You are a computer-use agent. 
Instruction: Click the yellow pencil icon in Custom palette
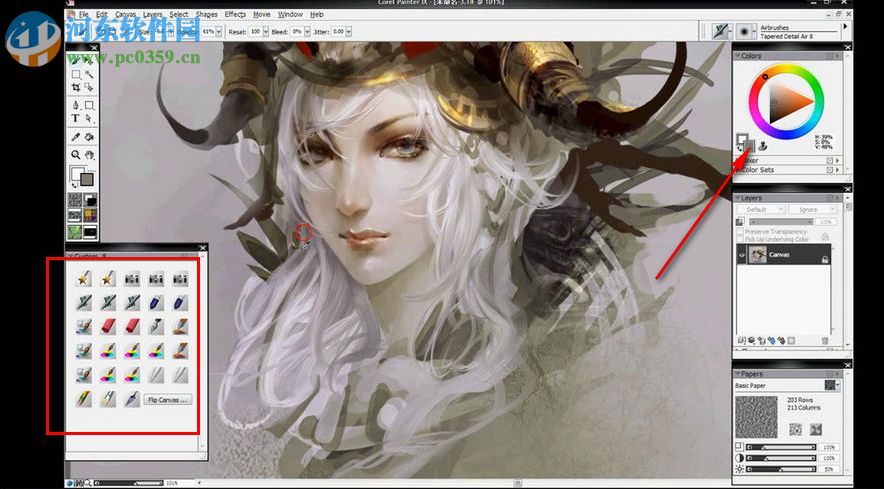(83, 399)
